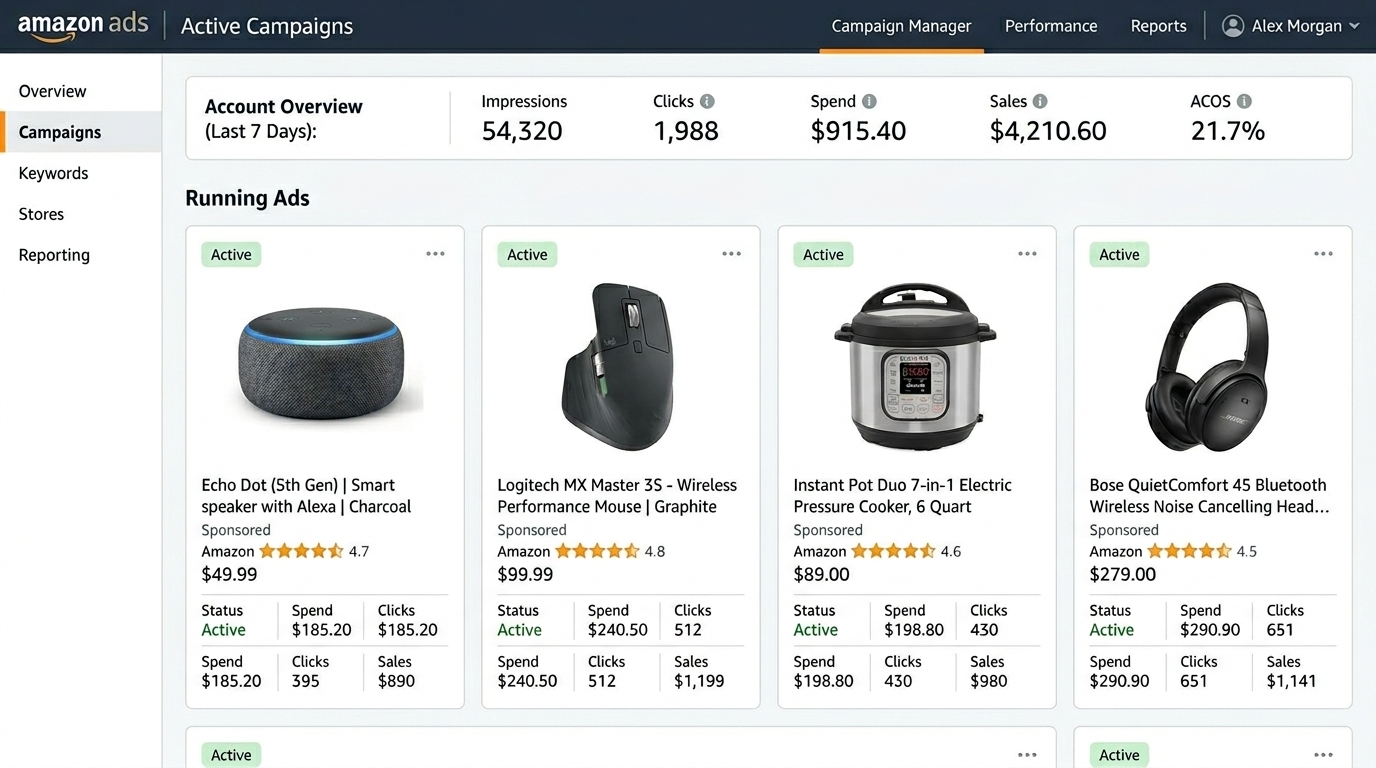The image size is (1376, 768).
Task: Click the three-dot icon on the Bose headphones card
Action: pos(1323,253)
